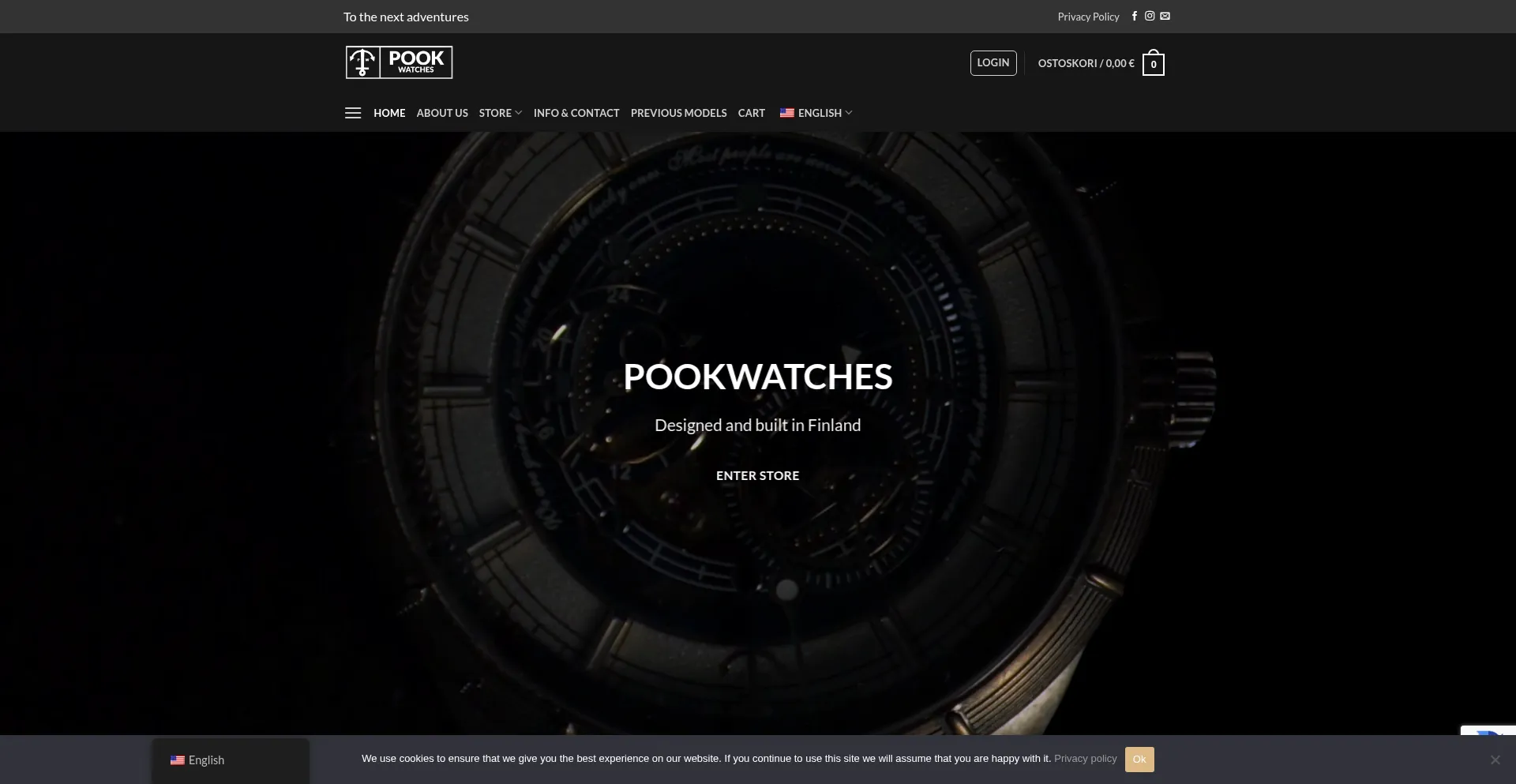Select Cart in navigation bar
Viewport: 1516px width, 784px height.
(x=751, y=113)
